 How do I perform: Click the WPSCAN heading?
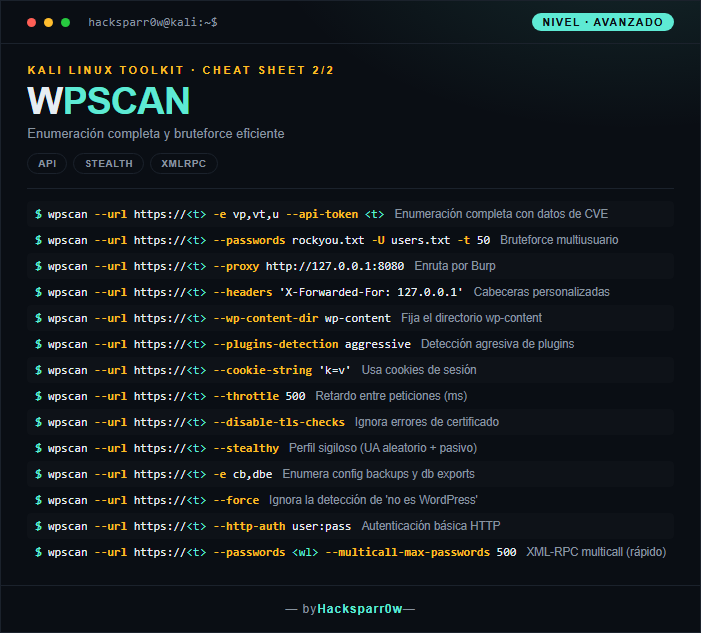pyautogui.click(x=109, y=101)
